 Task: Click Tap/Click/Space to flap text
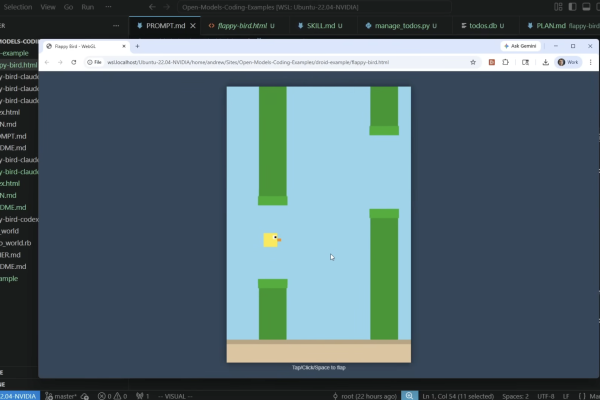point(319,367)
